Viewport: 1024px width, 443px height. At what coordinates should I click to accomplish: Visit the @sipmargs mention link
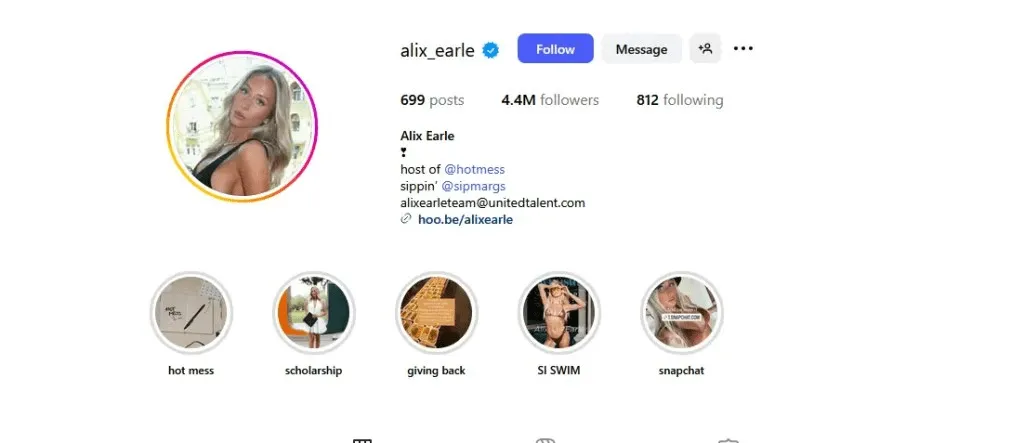pyautogui.click(x=474, y=186)
